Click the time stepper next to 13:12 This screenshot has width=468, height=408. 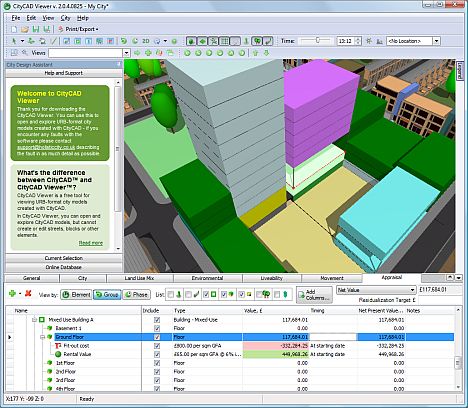pyautogui.click(x=358, y=41)
